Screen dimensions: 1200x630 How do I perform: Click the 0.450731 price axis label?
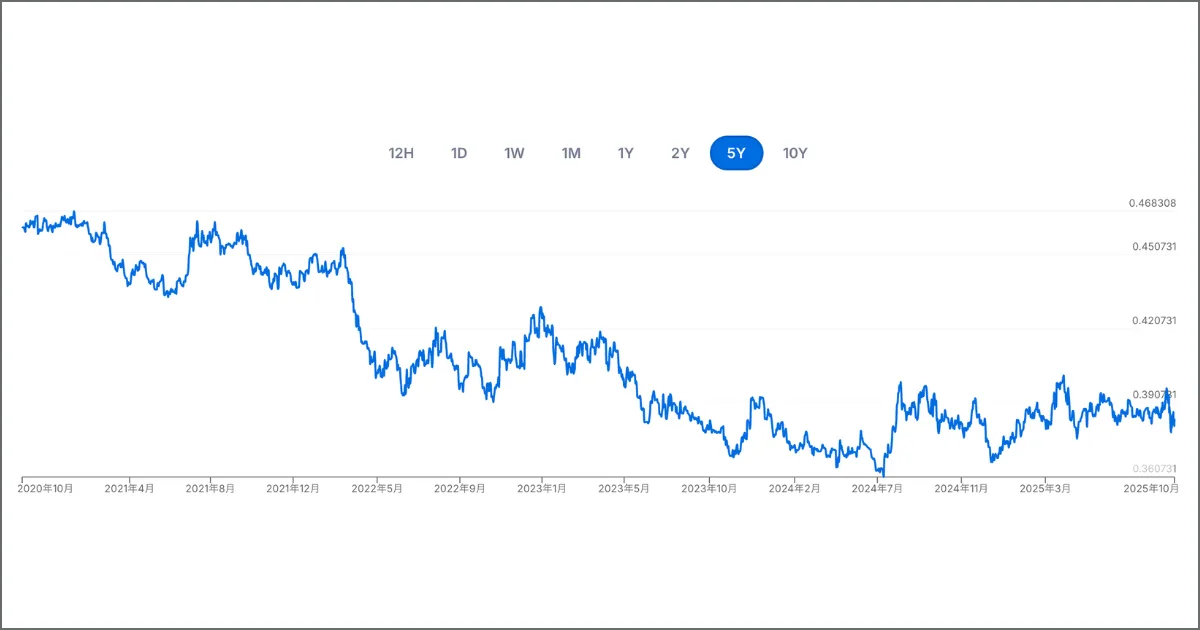[1154, 247]
